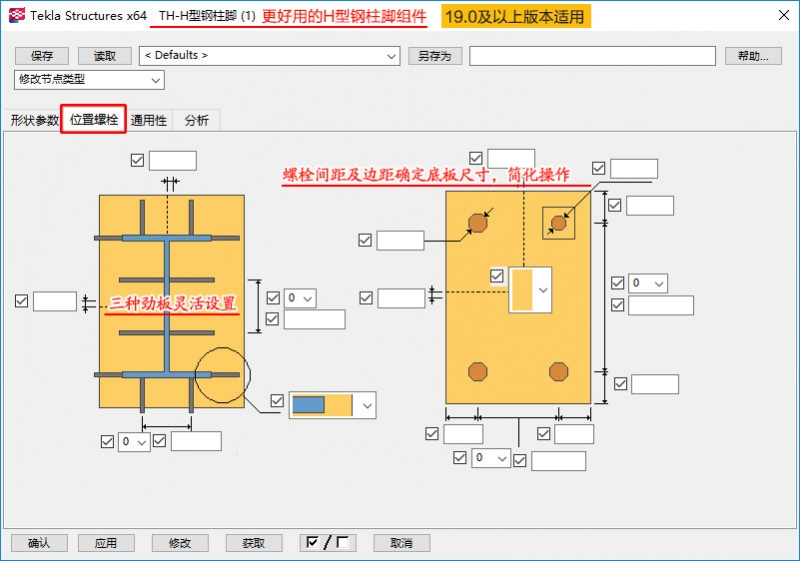Screen dimensions: 800x561
Task: Close the Tekla Structures dialog
Action: click(784, 15)
